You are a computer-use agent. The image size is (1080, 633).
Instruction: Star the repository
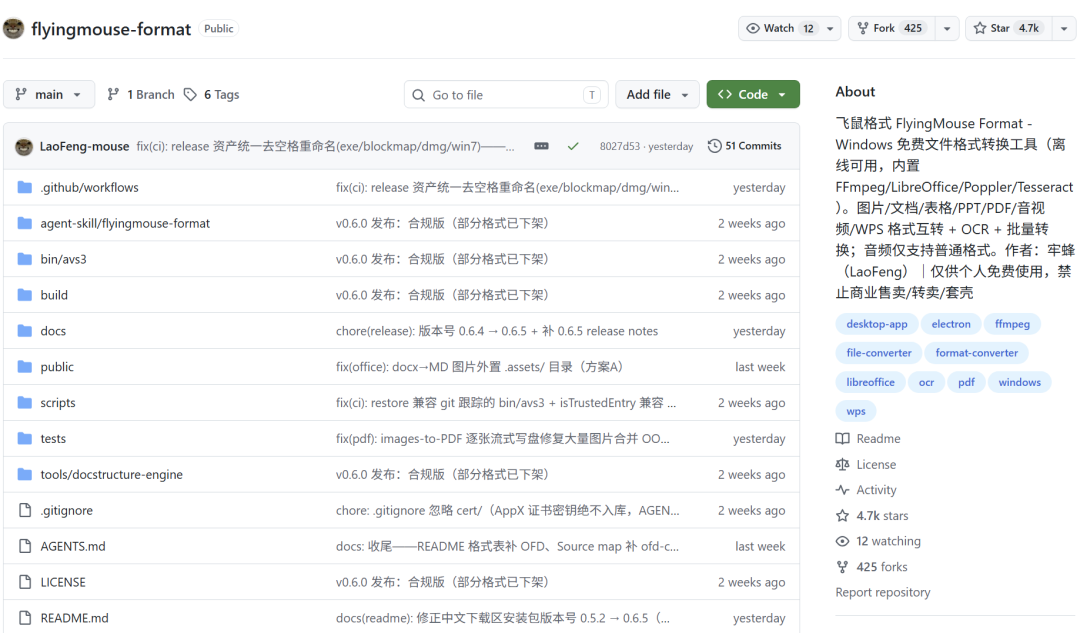coord(1009,28)
